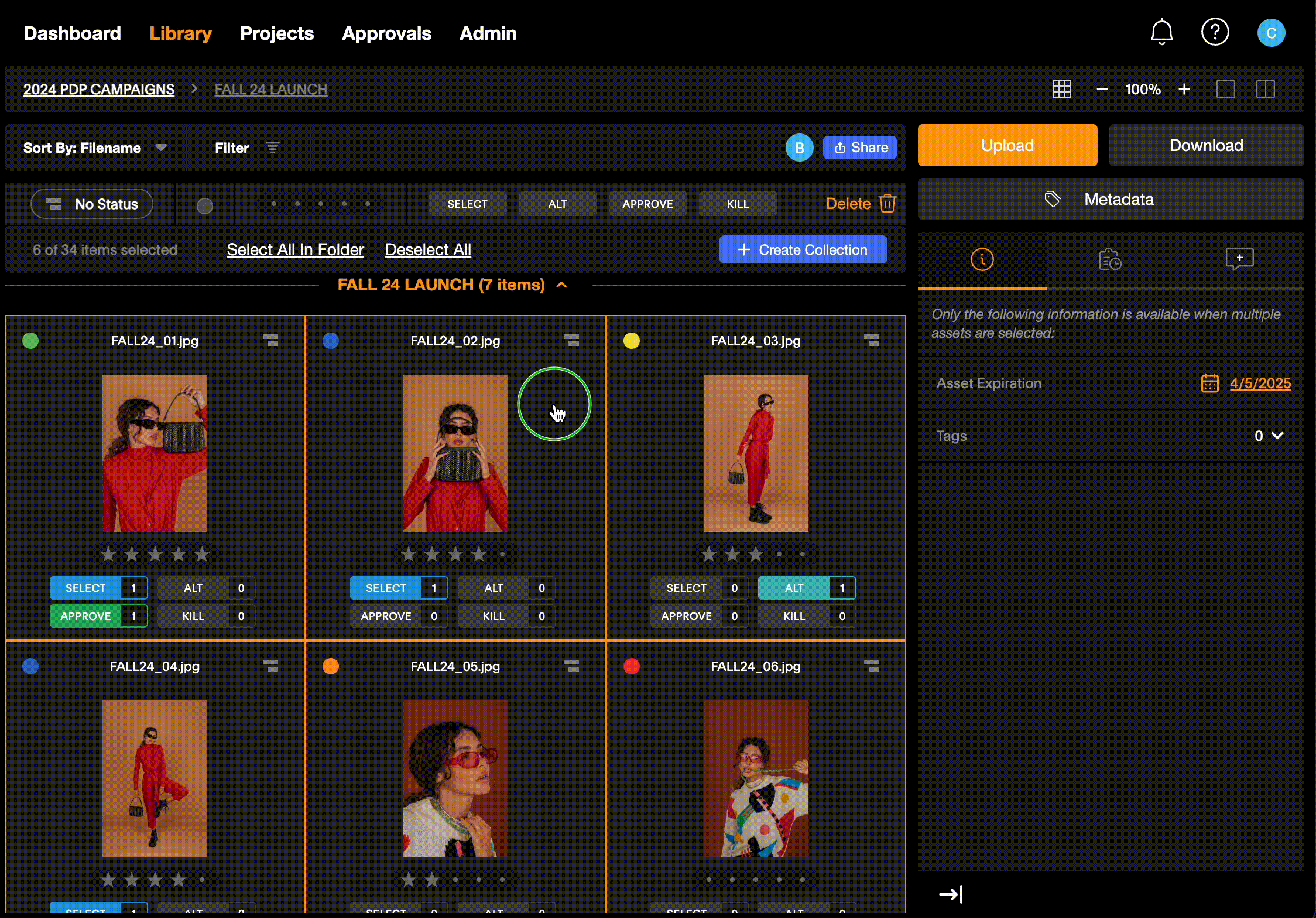Click Deselect All link

coord(428,249)
